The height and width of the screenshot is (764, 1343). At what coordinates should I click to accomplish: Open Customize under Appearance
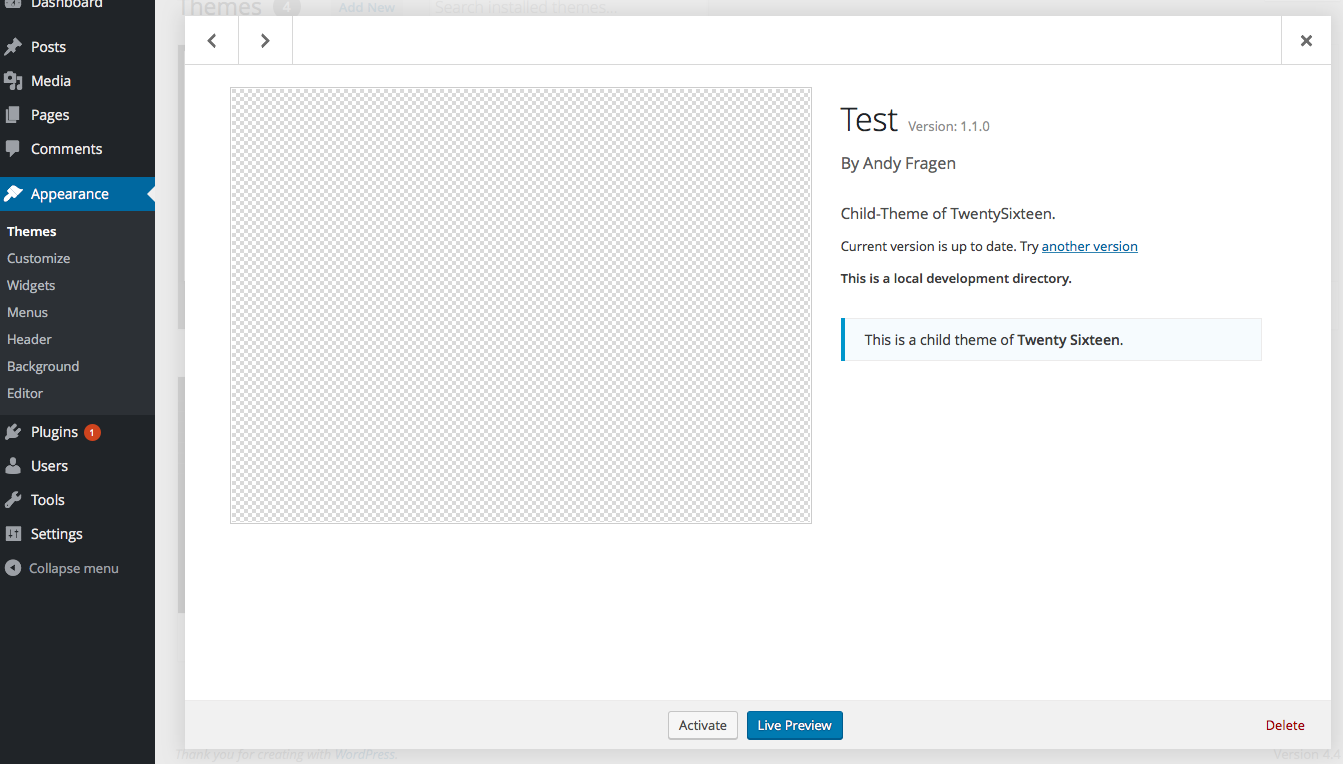(39, 258)
